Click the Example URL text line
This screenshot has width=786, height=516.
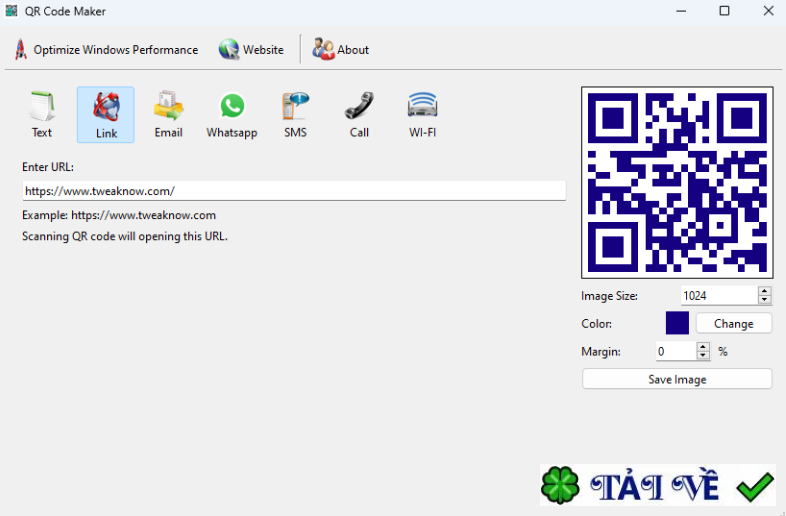pyautogui.click(x=119, y=215)
